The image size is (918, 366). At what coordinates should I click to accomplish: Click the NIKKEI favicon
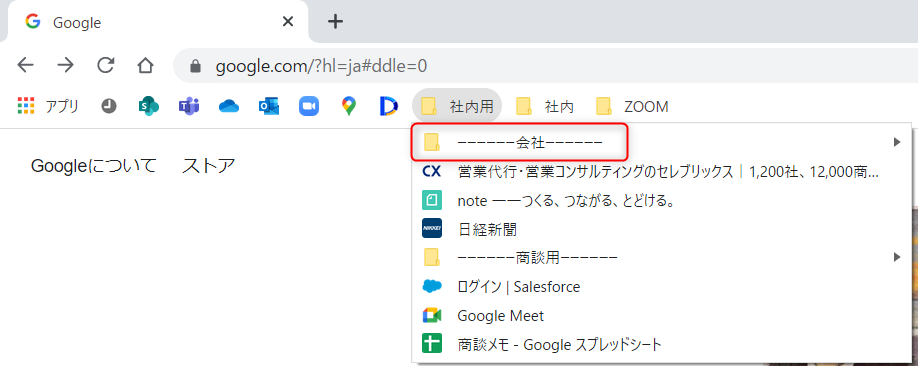431,228
